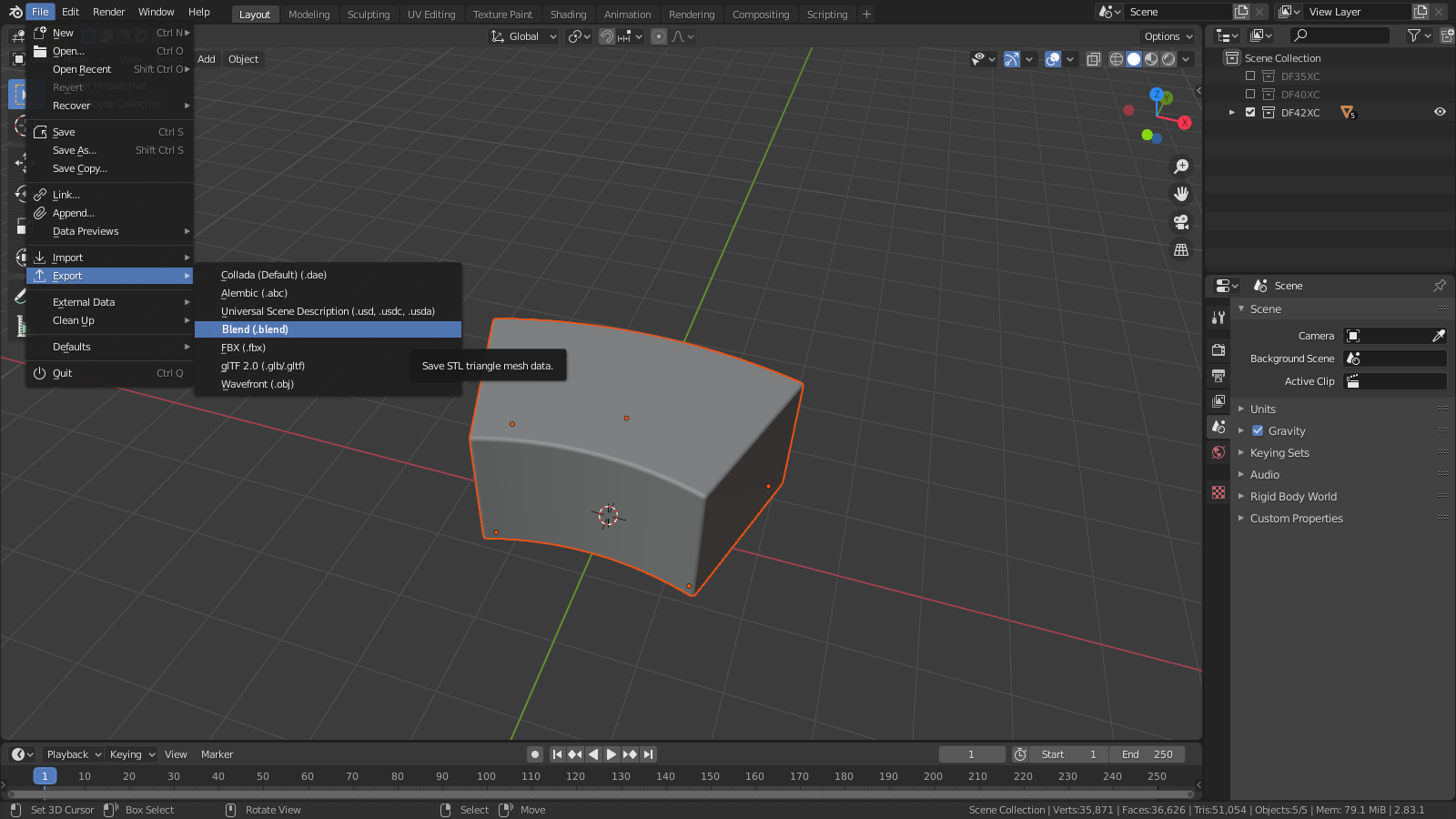Expand Rigid Body World panel
Screen dimensions: 1456x819
(x=1293, y=496)
